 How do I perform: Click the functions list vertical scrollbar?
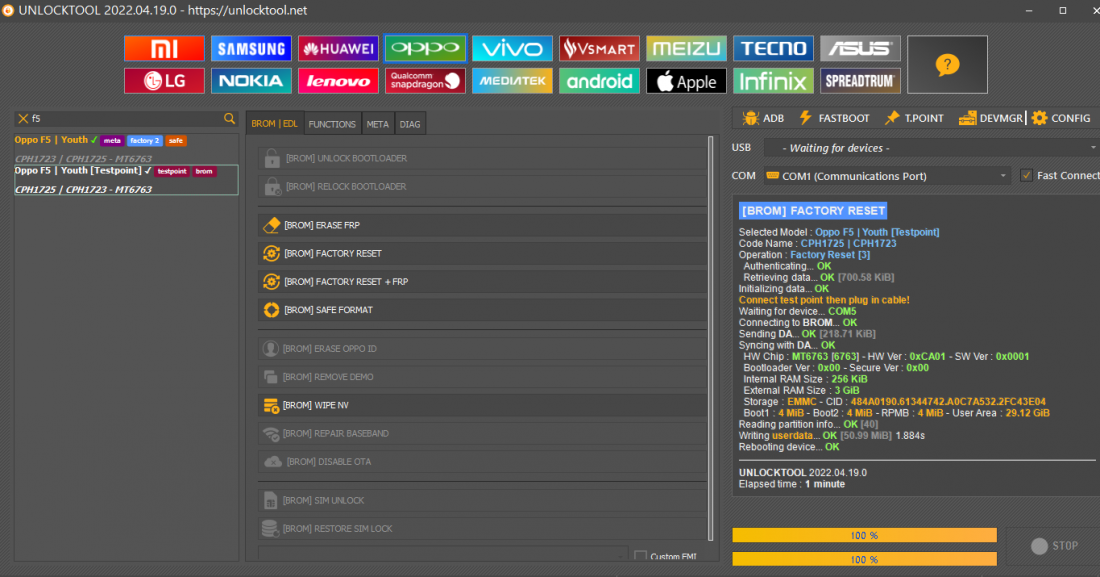711,338
